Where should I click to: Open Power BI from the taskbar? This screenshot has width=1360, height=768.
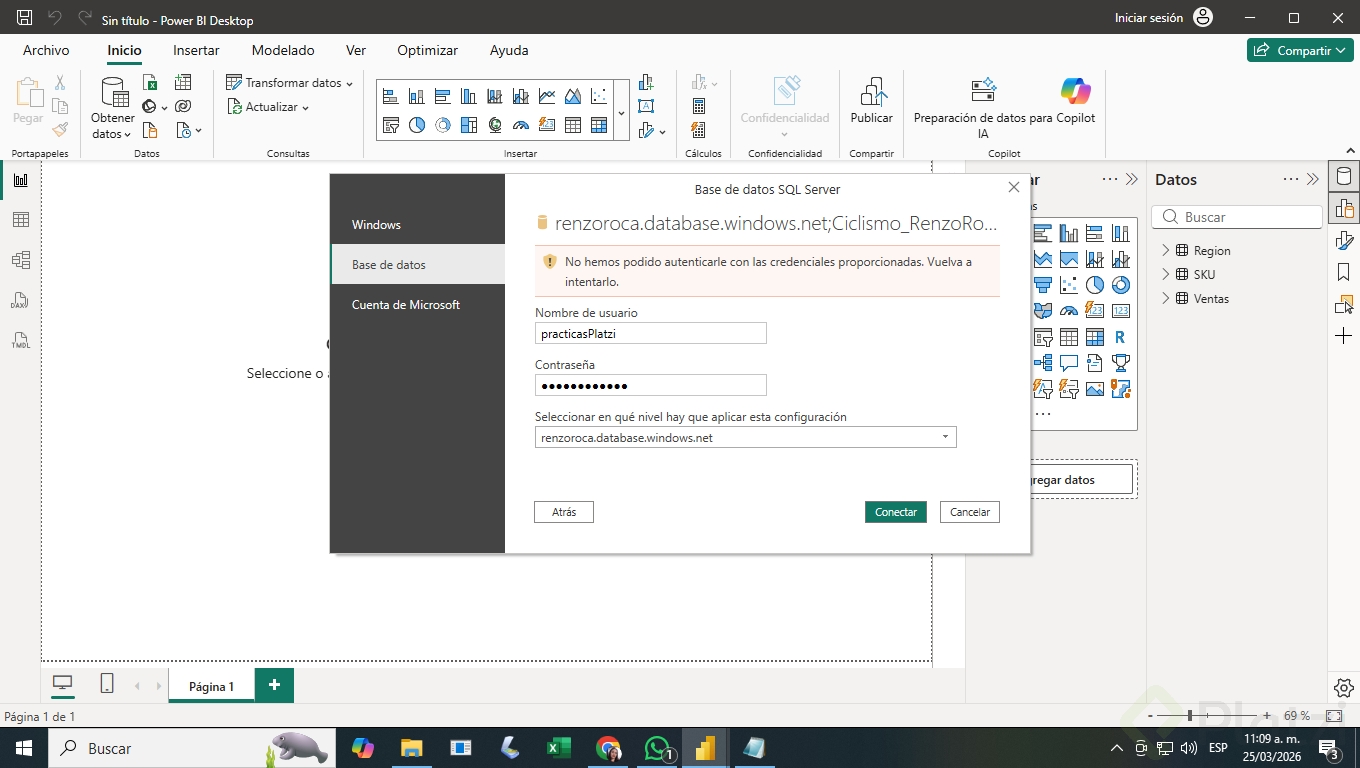(x=706, y=748)
